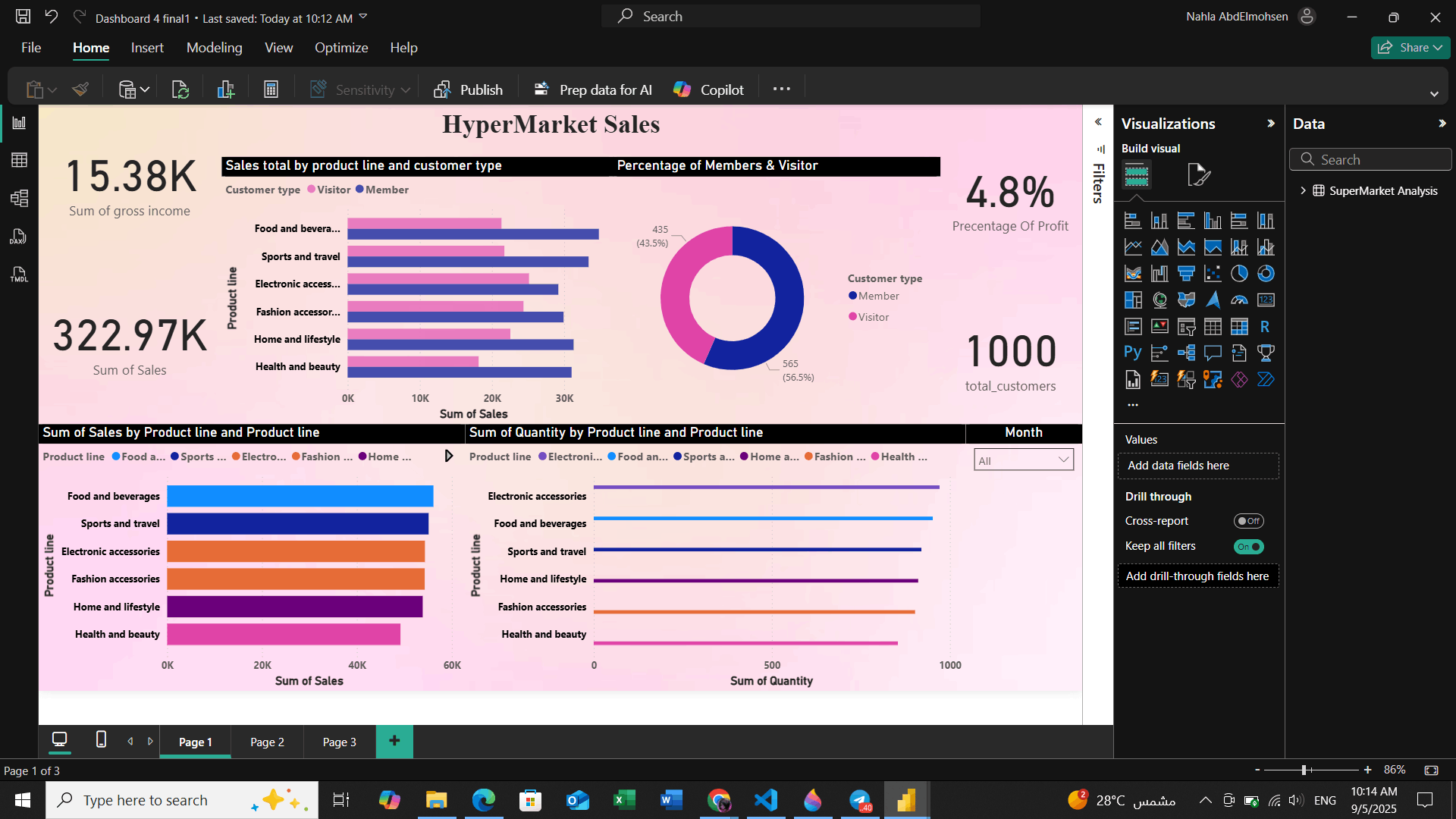Screen dimensions: 1456x819
Task: Open the DAX query view icon
Action: [20, 237]
